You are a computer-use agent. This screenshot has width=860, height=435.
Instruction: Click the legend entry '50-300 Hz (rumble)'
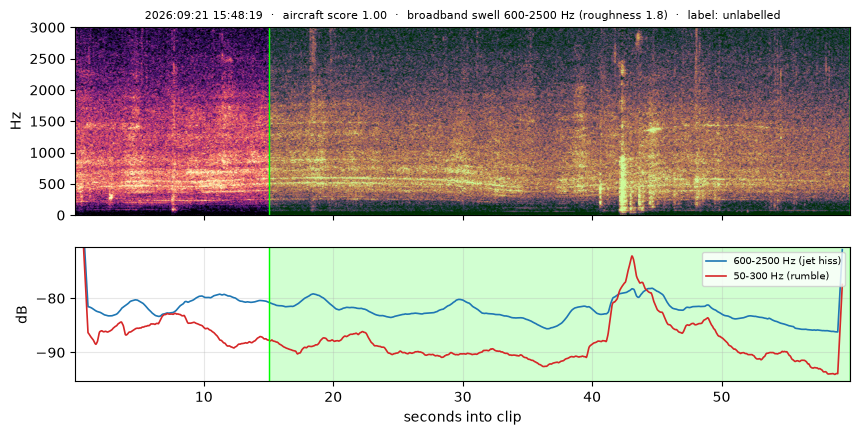coord(781,275)
